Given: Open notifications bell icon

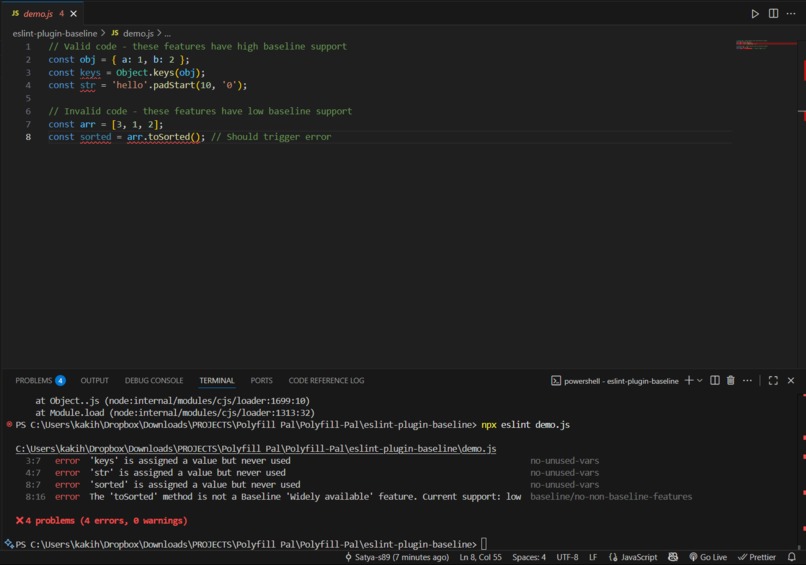Looking at the screenshot, I should [x=792, y=557].
